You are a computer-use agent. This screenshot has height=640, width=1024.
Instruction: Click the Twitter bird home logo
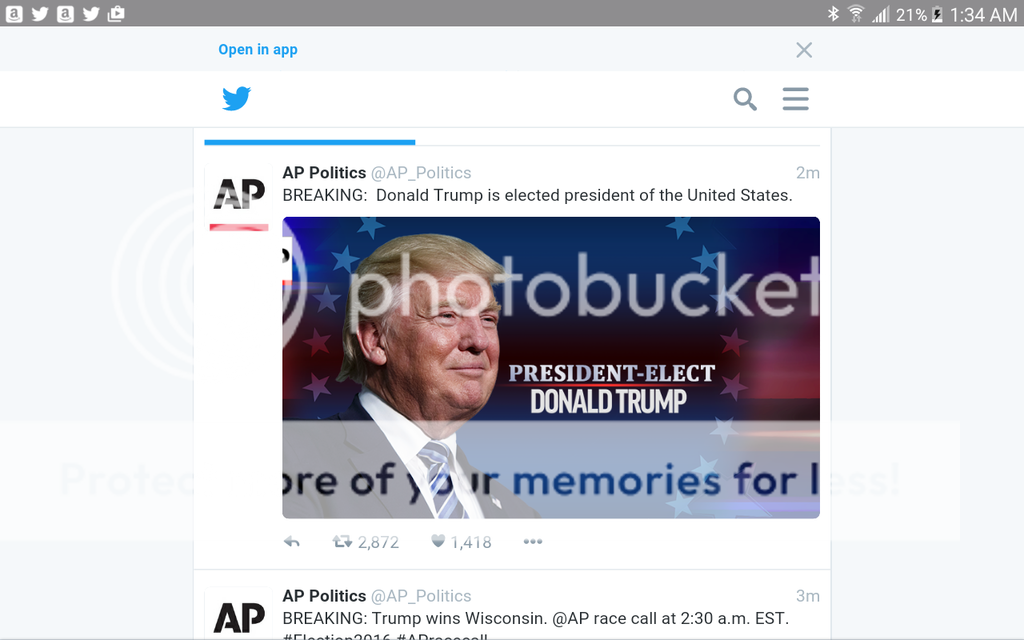pyautogui.click(x=236, y=99)
